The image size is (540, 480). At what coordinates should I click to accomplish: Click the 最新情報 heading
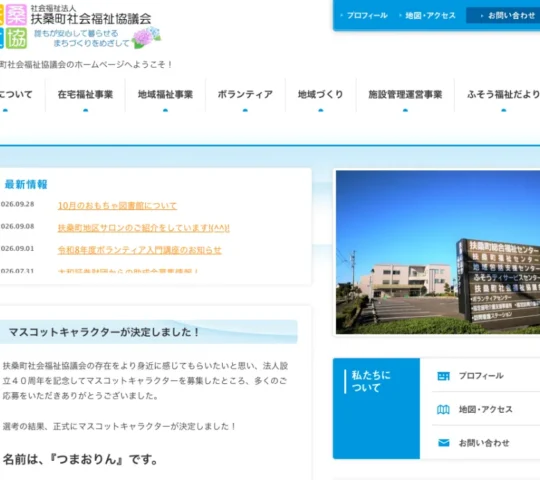(x=26, y=185)
